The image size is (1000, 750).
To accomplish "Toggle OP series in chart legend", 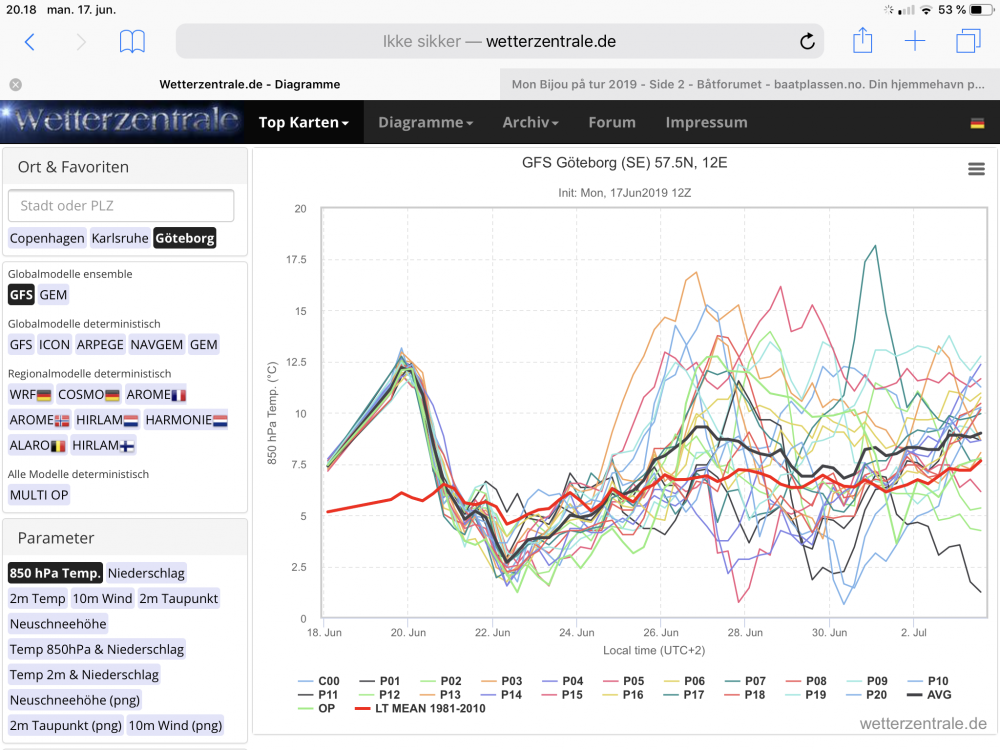I will pos(317,709).
